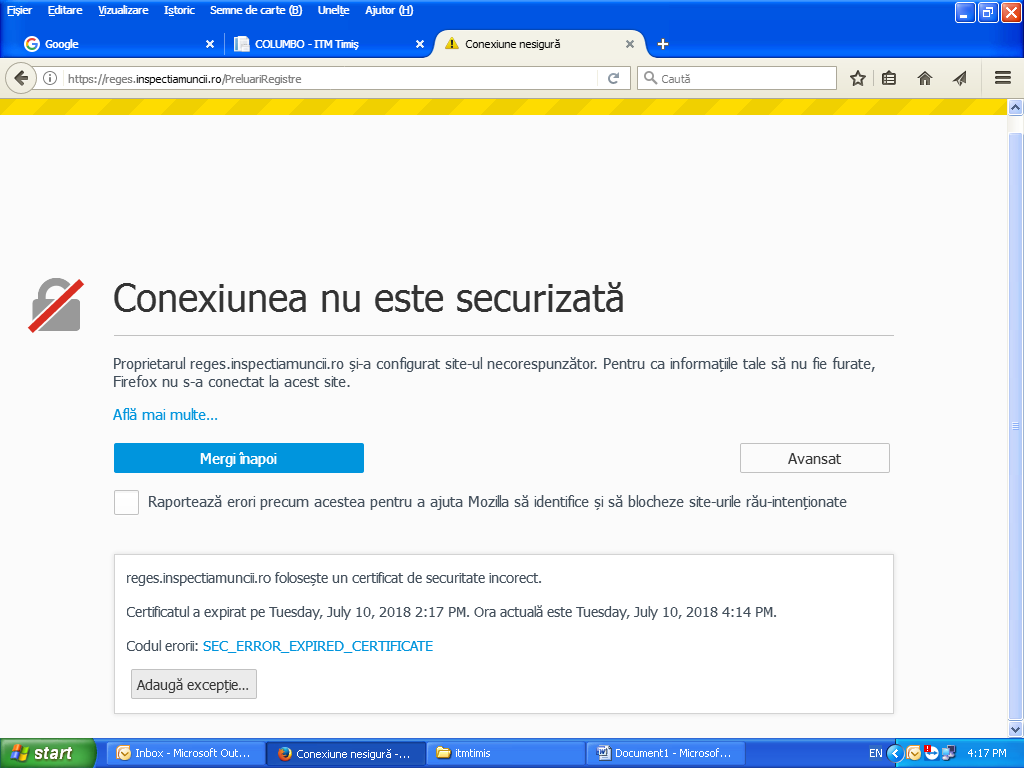Expand hidden system tray icons arrow
The image size is (1024, 768).
pos(895,753)
